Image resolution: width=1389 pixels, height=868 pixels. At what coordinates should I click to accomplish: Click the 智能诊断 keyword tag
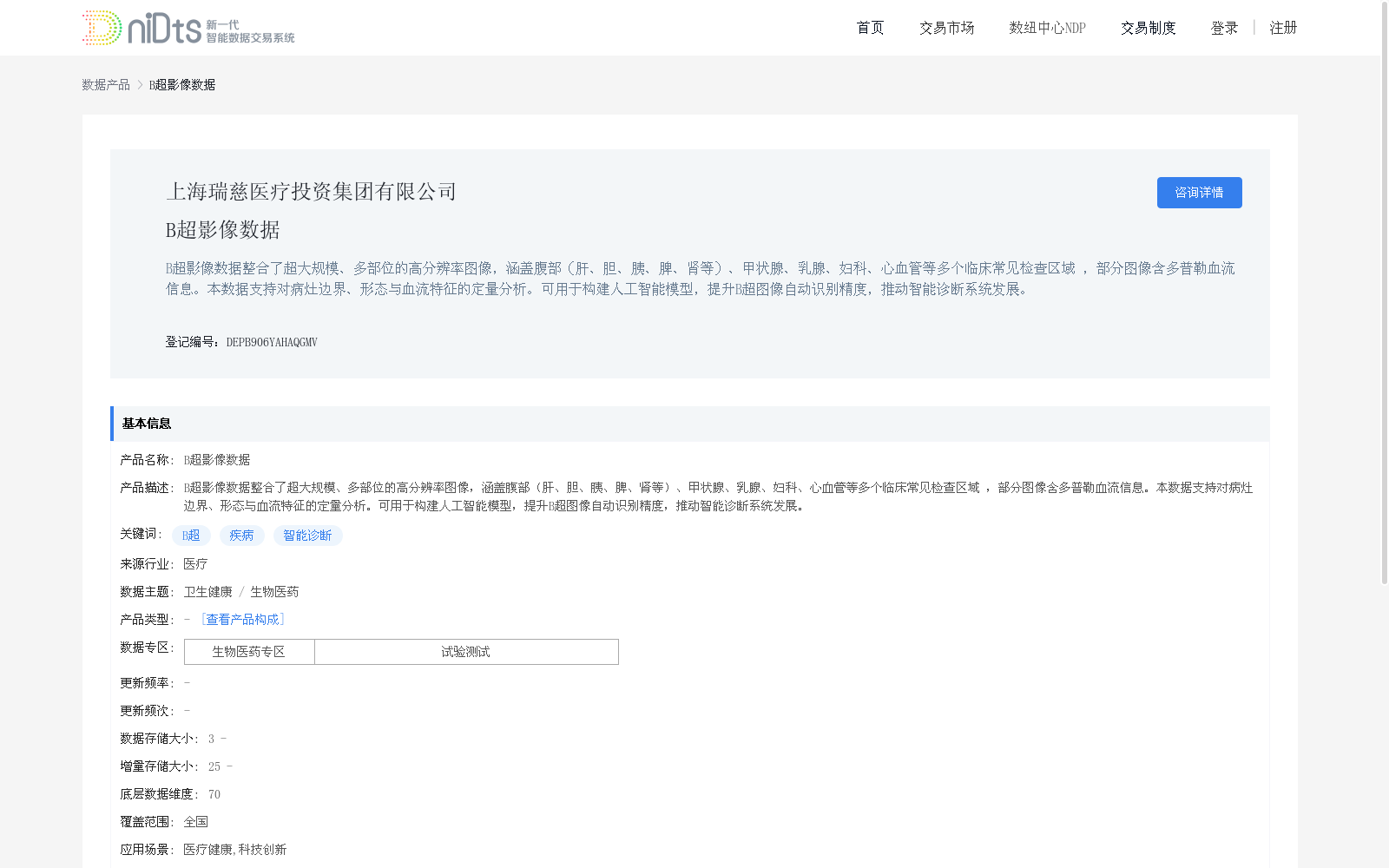pyautogui.click(x=307, y=536)
